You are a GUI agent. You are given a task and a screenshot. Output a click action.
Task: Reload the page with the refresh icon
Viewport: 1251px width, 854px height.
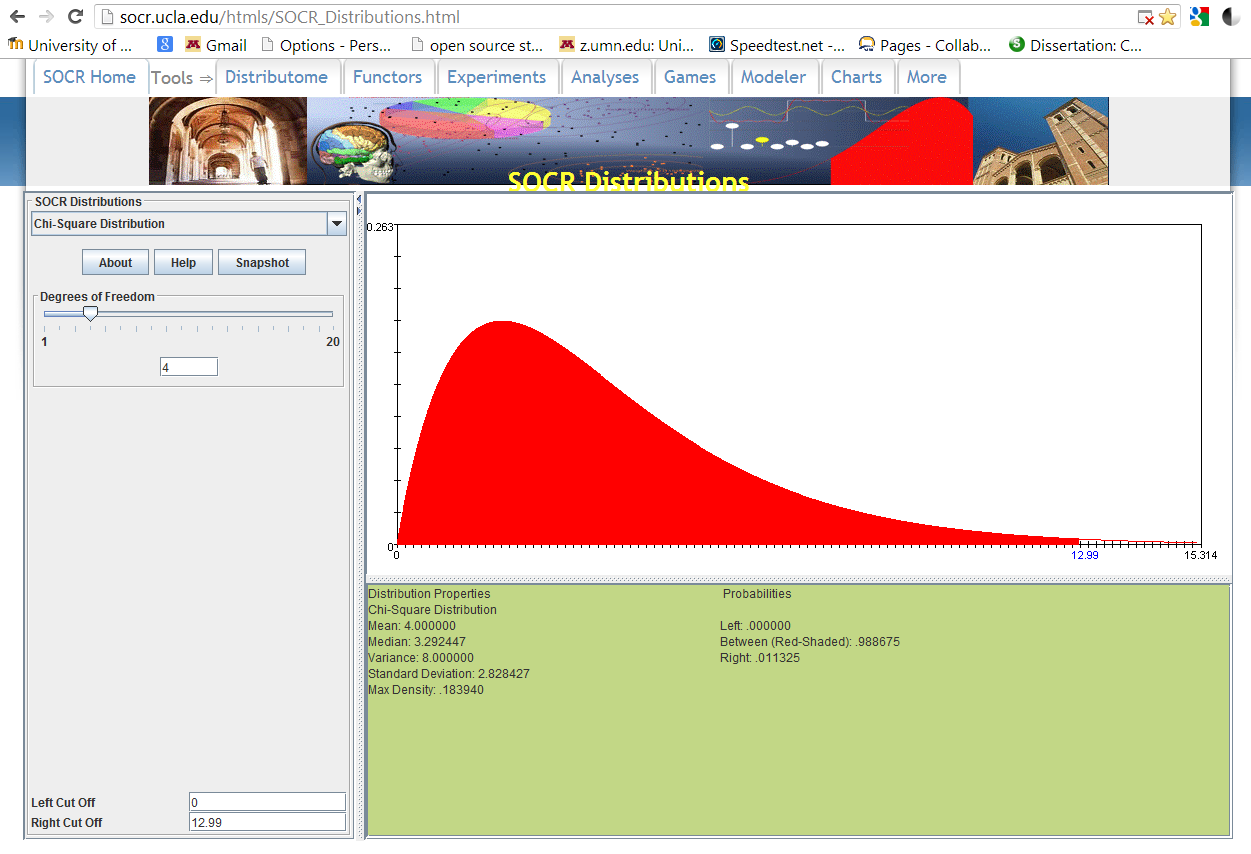(75, 17)
